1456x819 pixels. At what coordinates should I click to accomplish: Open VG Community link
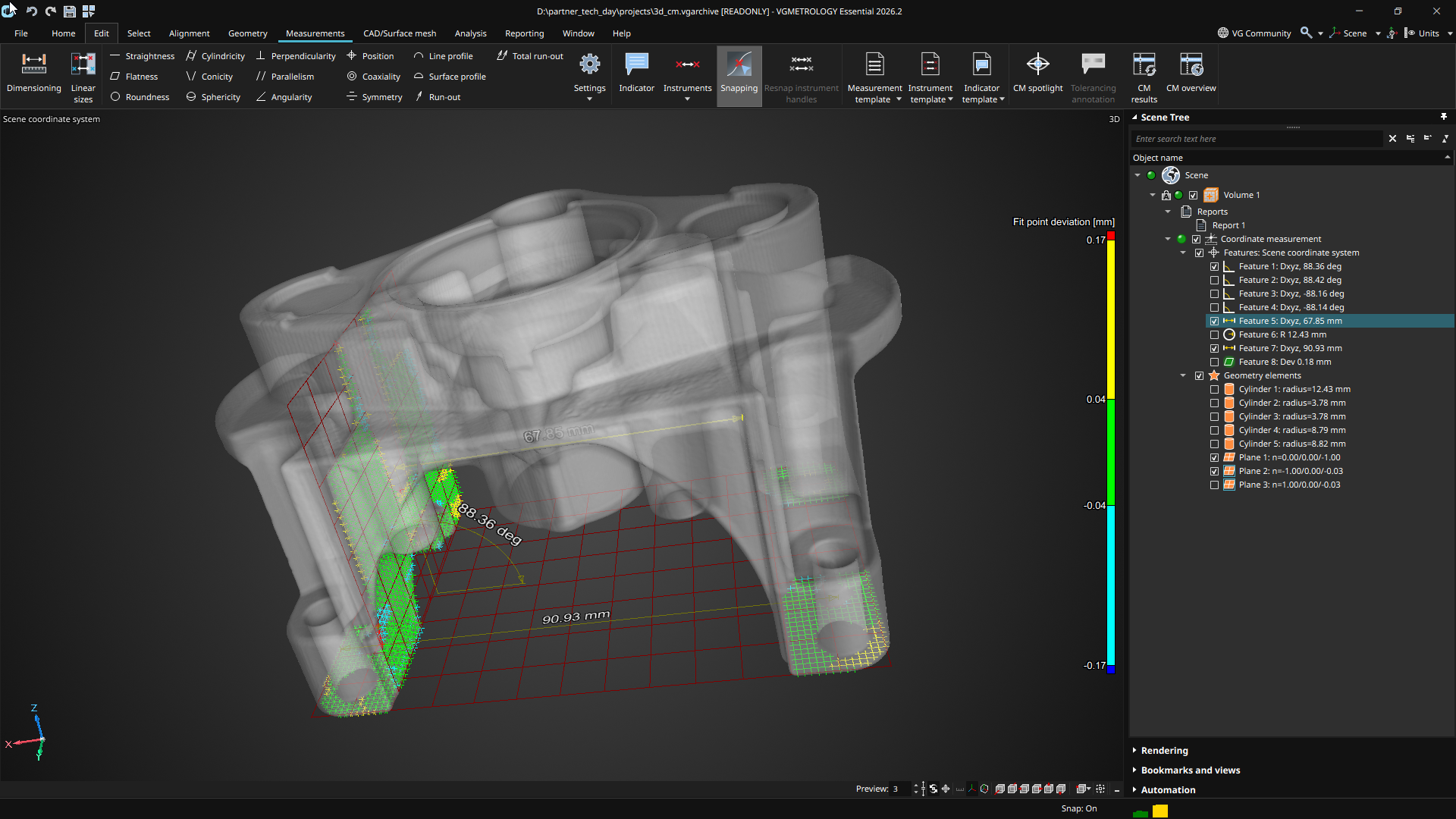pos(1254,33)
